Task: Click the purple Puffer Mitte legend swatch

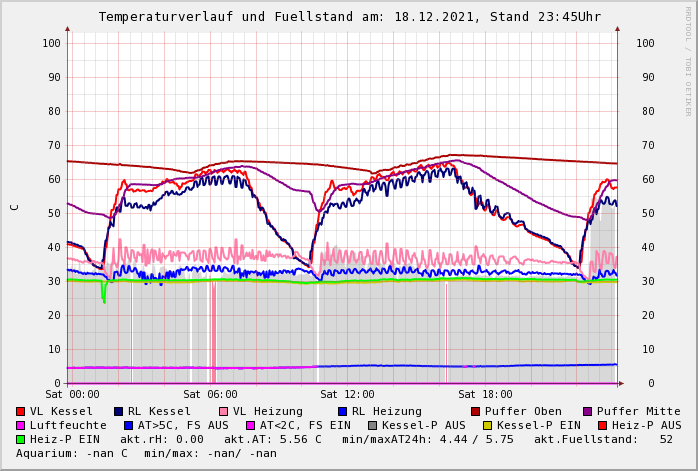Action: (587, 411)
